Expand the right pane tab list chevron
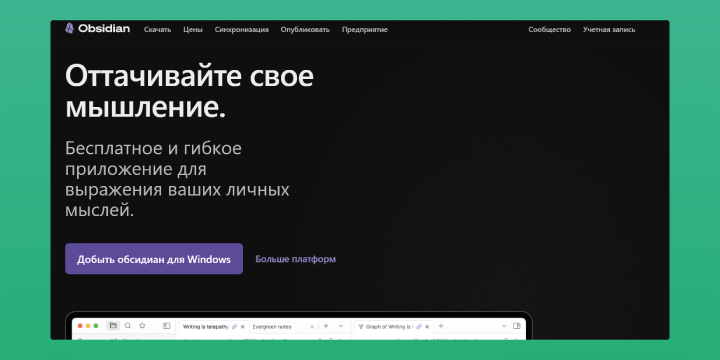Image resolution: width=720 pixels, height=360 pixels. click(504, 326)
